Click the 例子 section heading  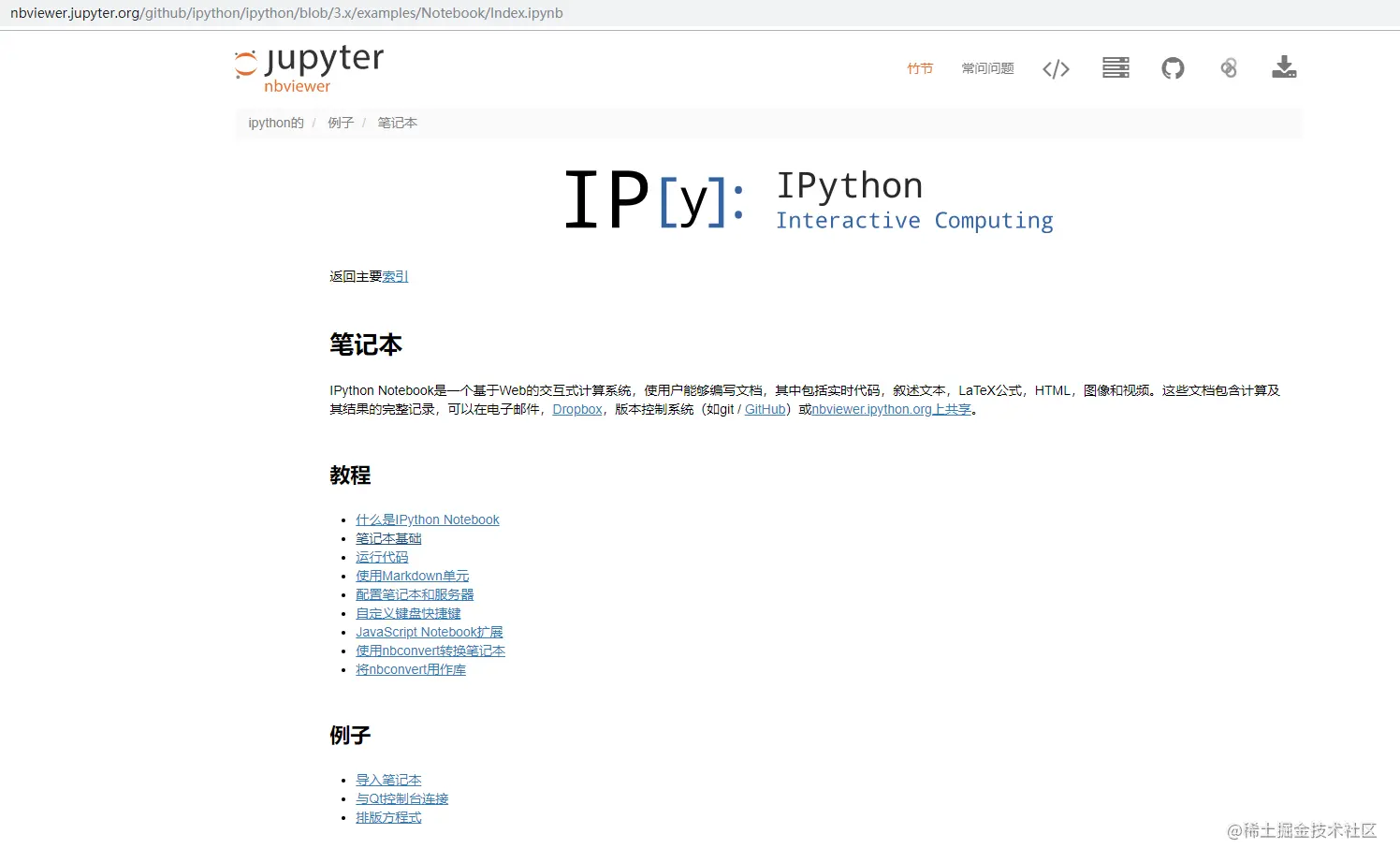click(350, 735)
